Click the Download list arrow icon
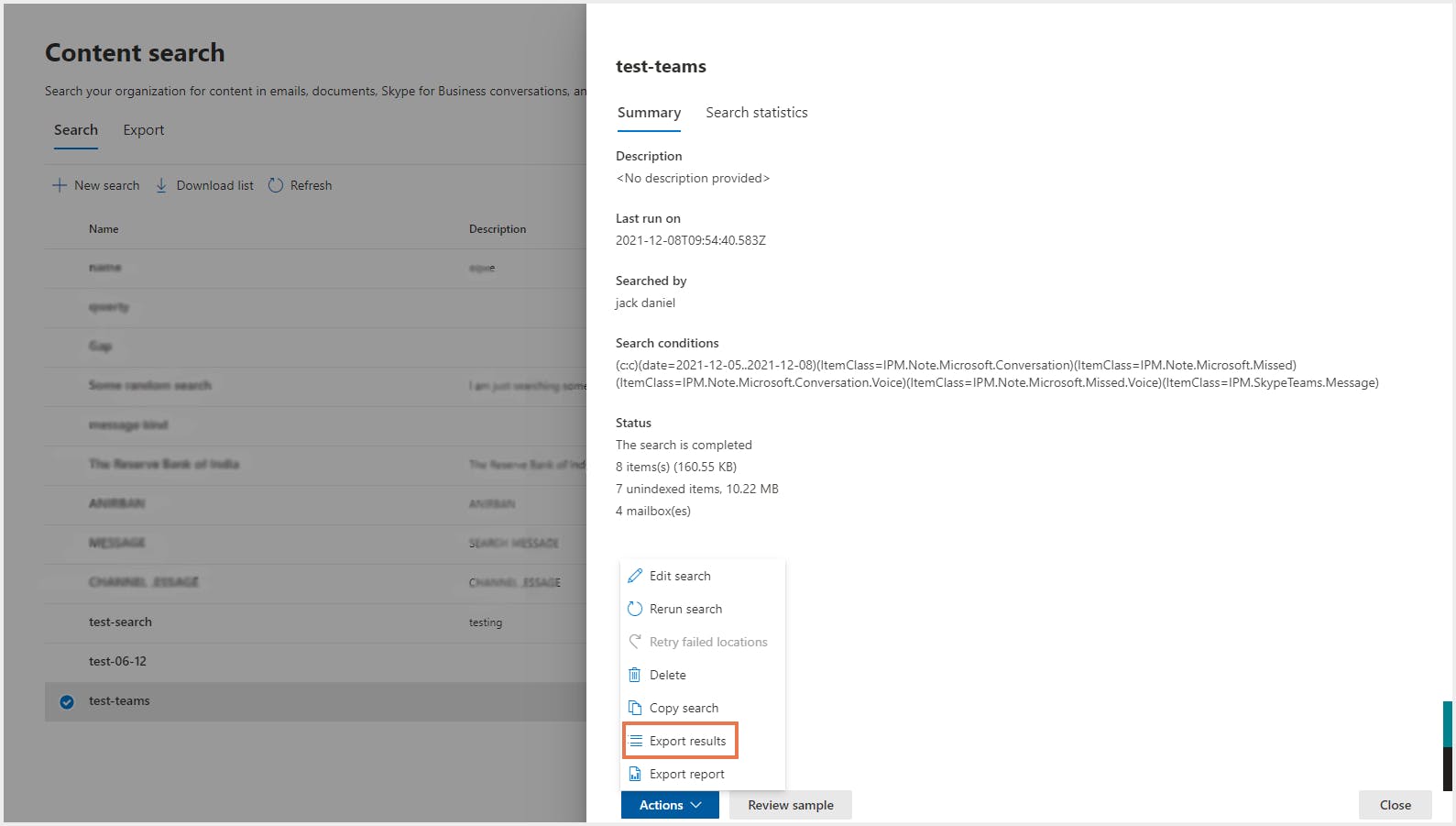Image resolution: width=1456 pixels, height=826 pixels. (x=161, y=185)
